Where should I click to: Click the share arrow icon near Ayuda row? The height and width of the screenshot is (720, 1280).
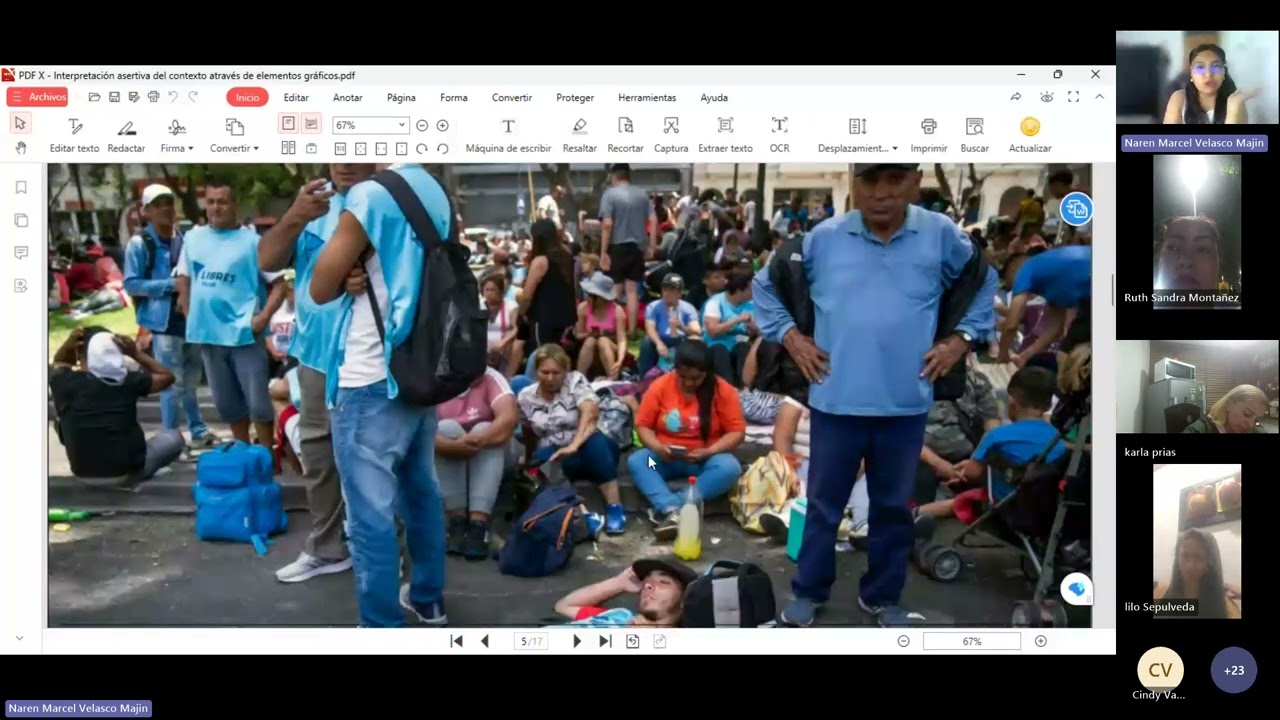coord(1016,97)
